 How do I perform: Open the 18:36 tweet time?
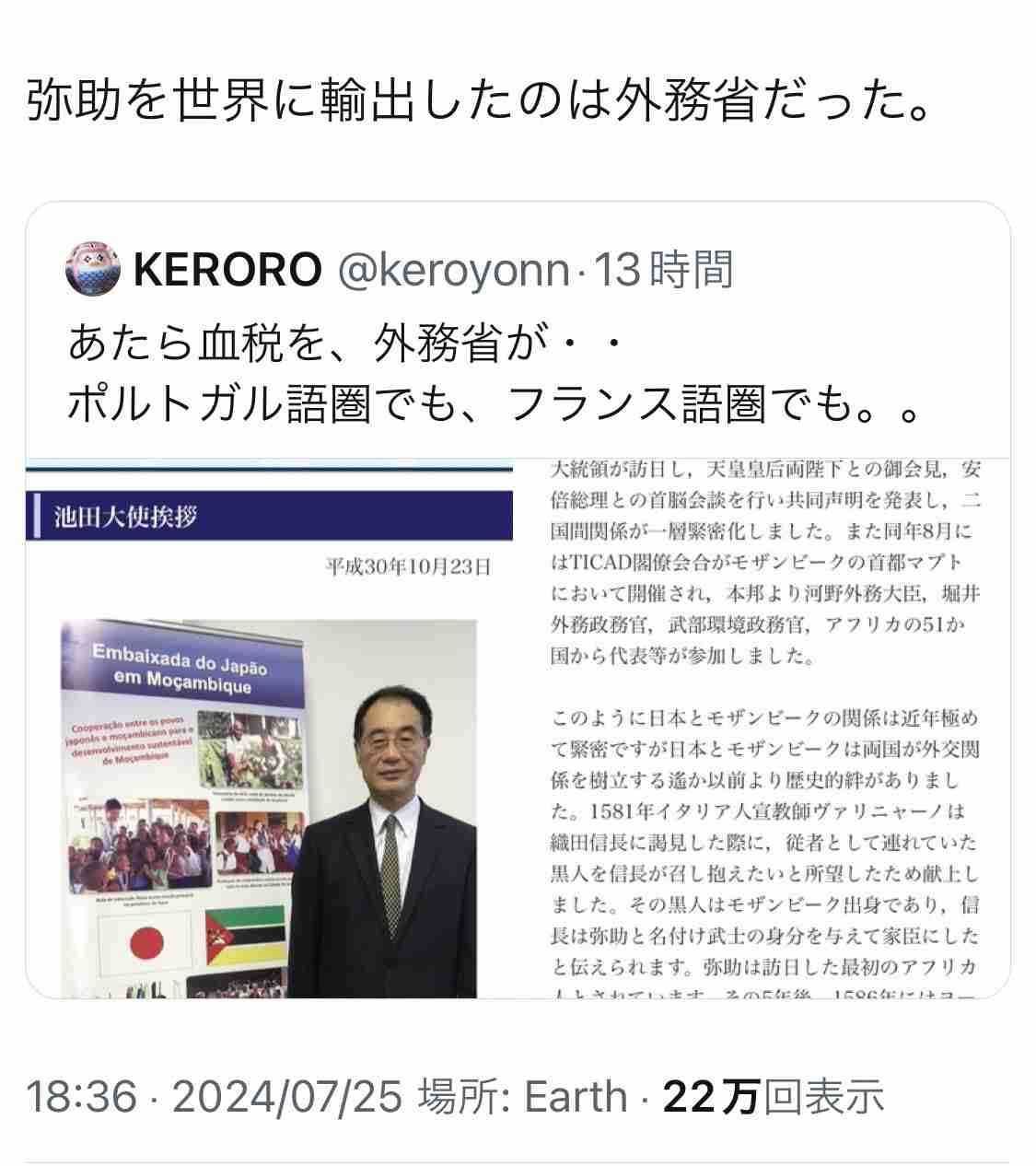point(81,1097)
